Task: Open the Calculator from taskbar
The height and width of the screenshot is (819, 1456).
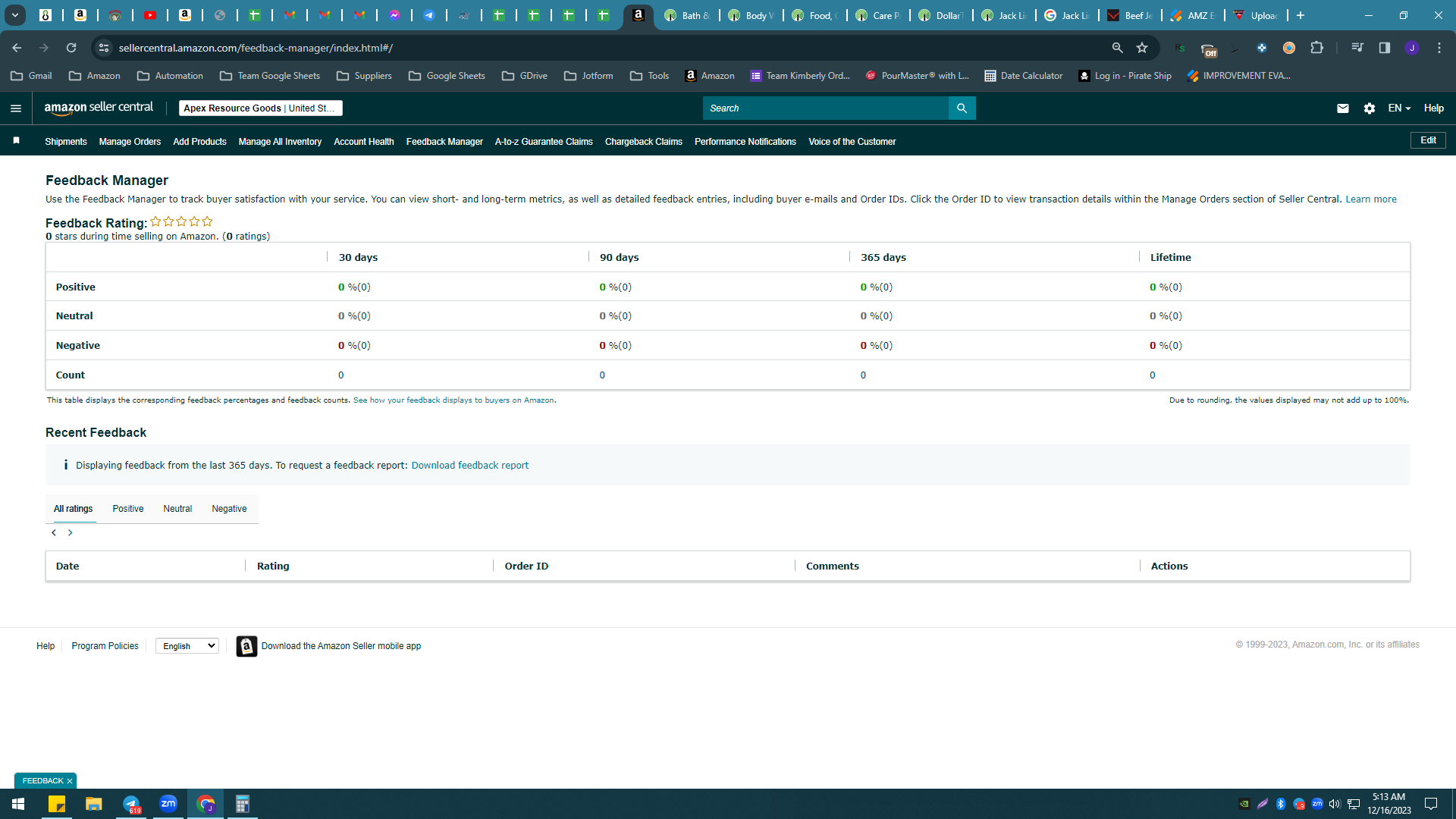Action: pos(243,804)
